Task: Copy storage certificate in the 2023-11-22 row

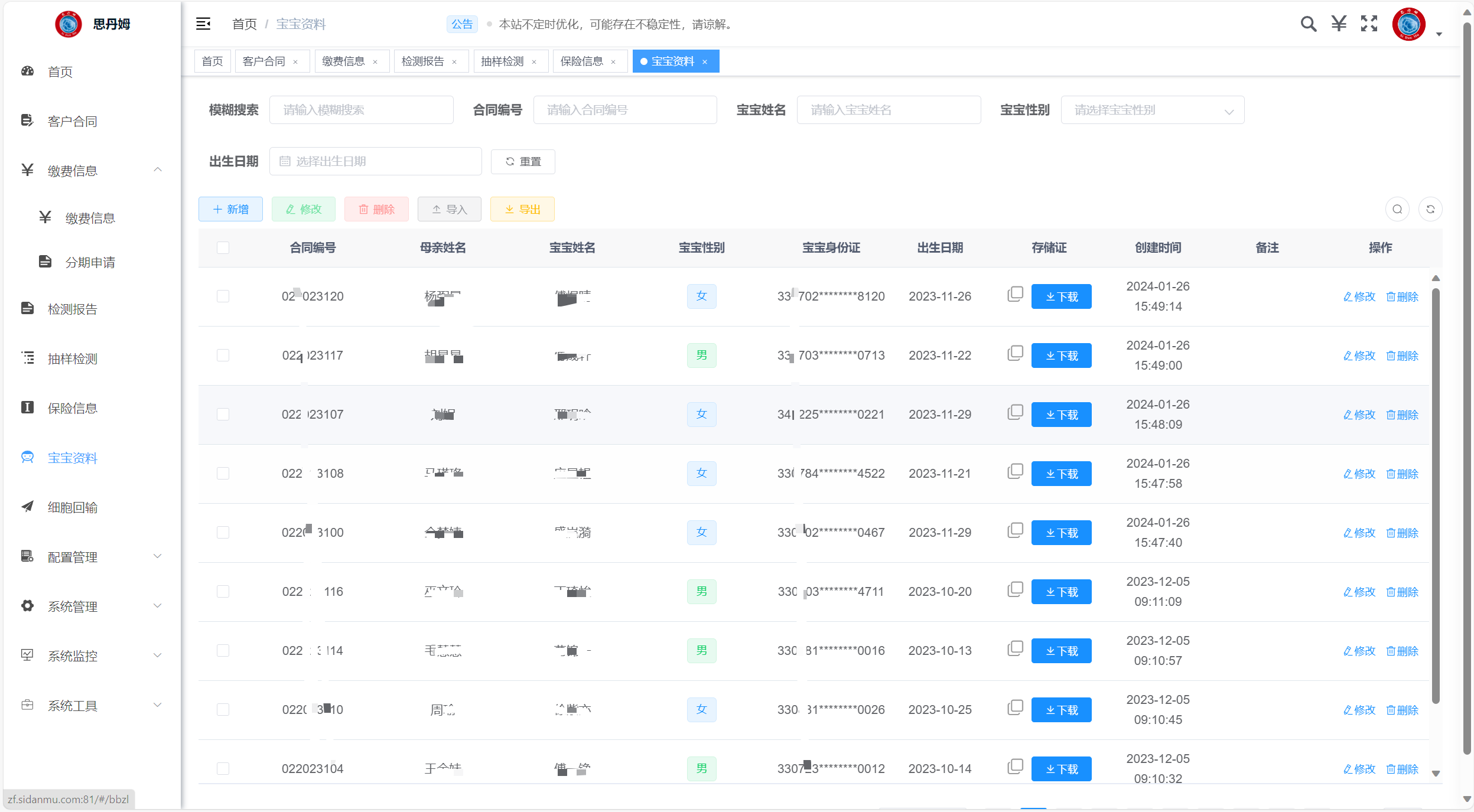Action: [x=1016, y=353]
